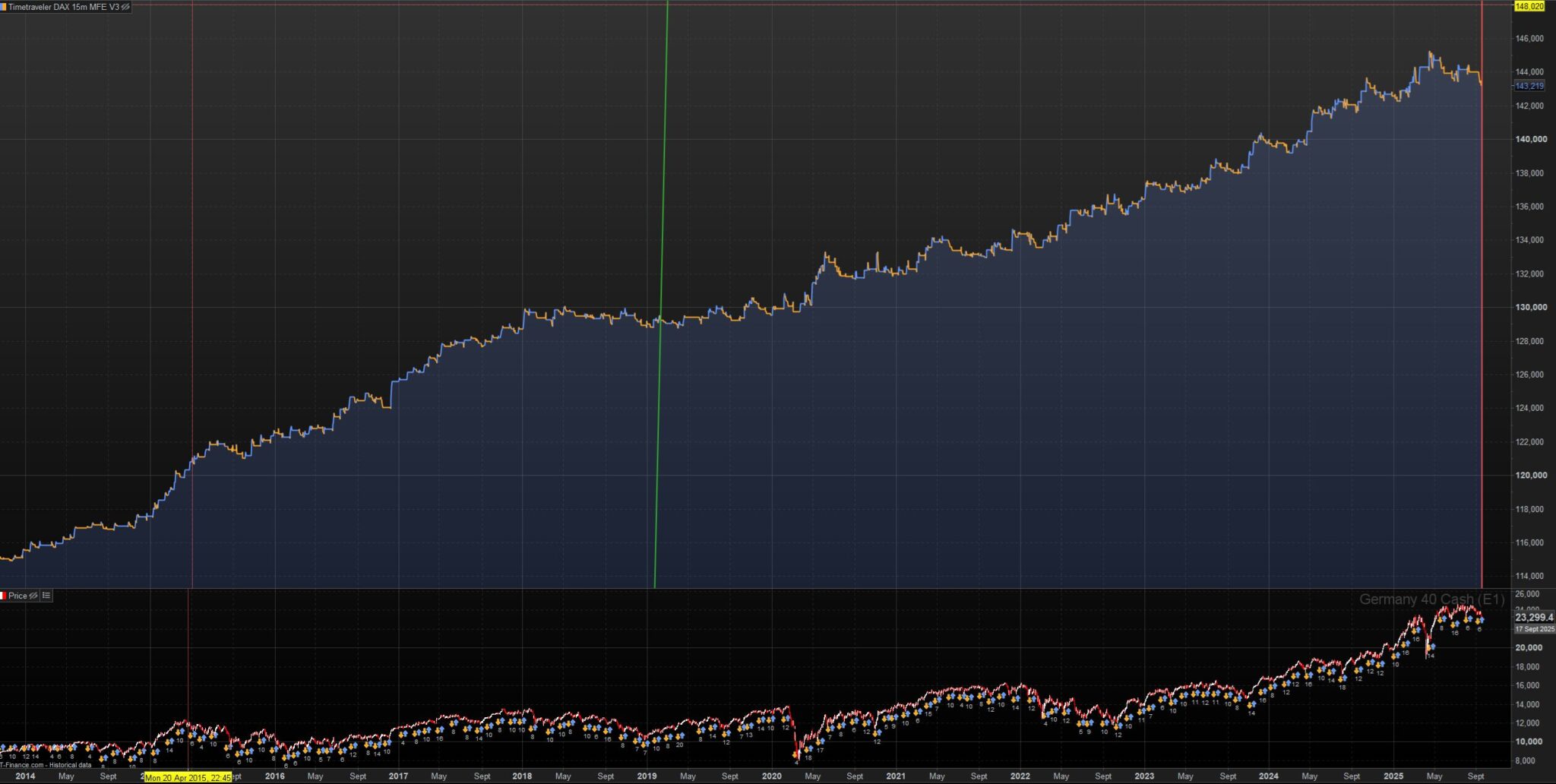The height and width of the screenshot is (784, 1556).
Task: Toggle the Price panel visibility eye icon
Action: click(x=33, y=596)
